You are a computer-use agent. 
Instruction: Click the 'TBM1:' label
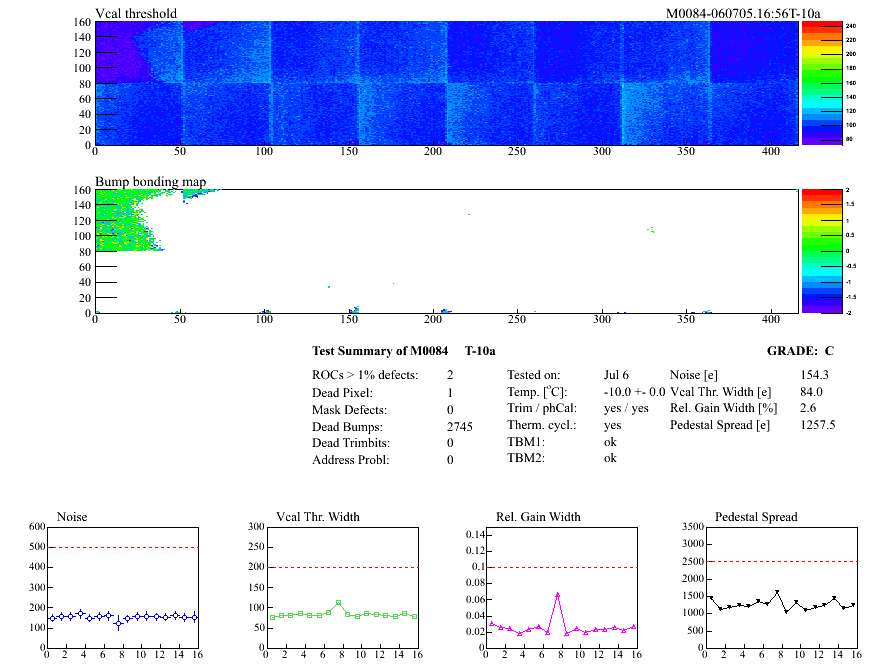(x=526, y=442)
